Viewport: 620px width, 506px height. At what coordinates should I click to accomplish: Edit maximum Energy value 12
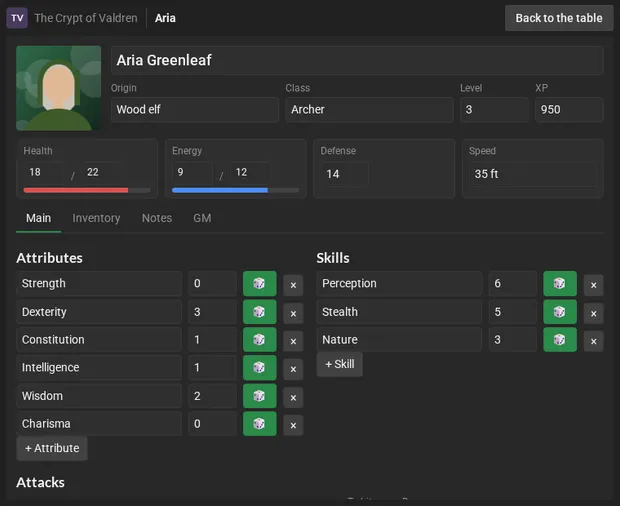(x=251, y=172)
